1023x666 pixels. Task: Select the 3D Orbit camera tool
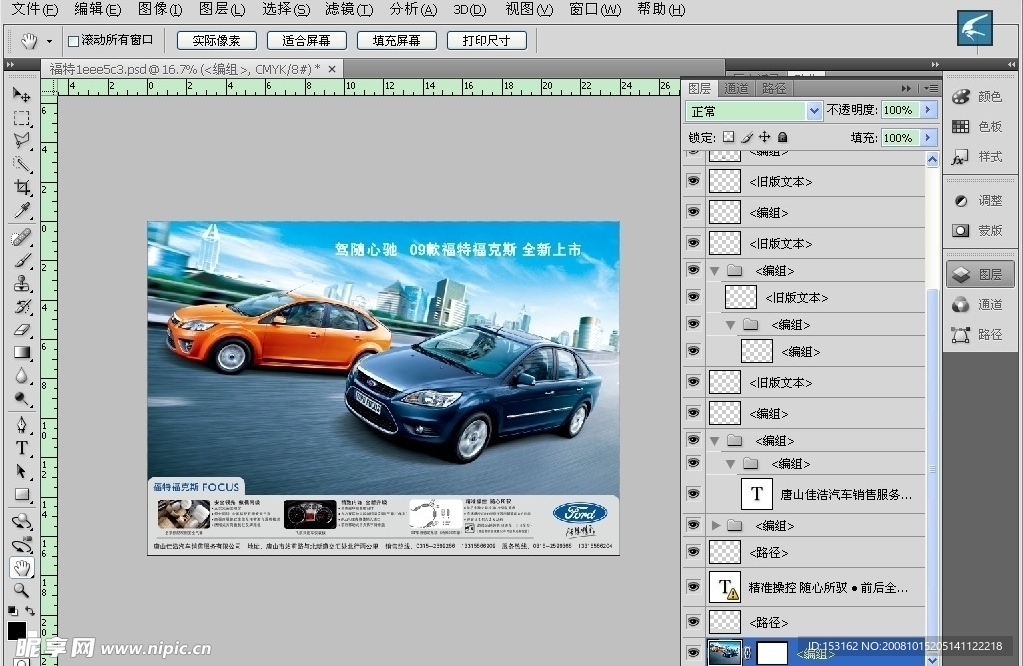[x=22, y=545]
